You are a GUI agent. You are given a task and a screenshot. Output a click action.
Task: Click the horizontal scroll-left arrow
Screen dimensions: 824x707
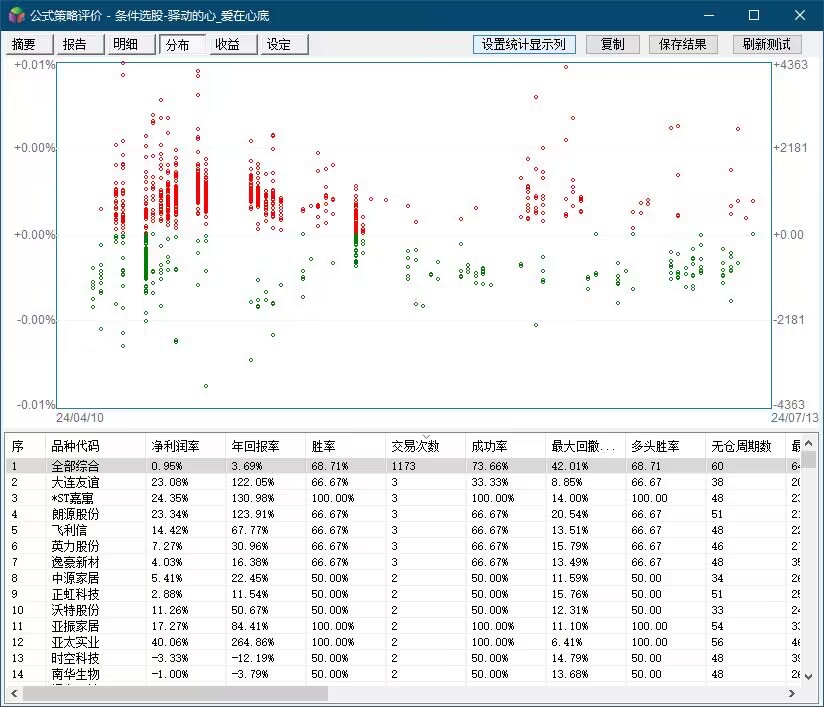[x=14, y=694]
